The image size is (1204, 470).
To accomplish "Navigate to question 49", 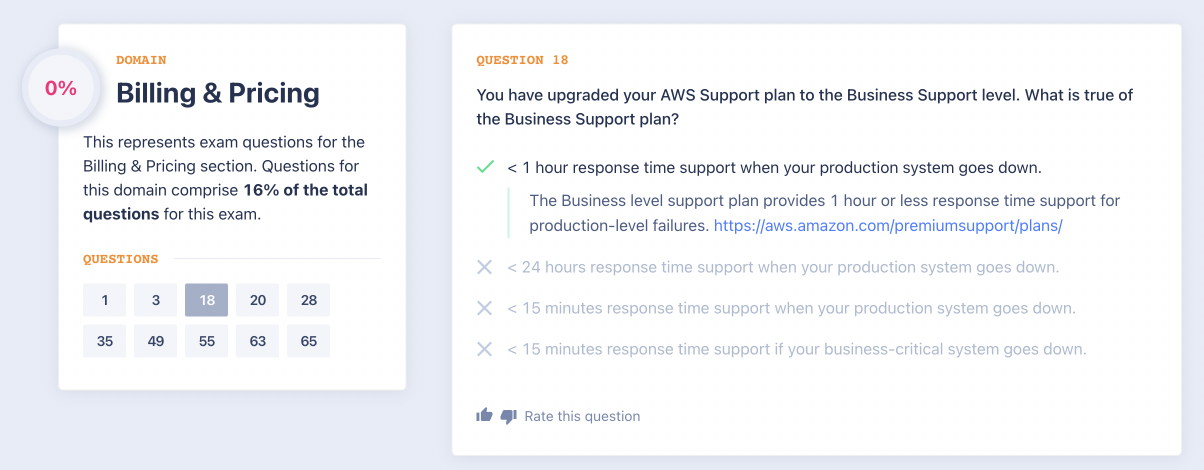I will pos(155,341).
